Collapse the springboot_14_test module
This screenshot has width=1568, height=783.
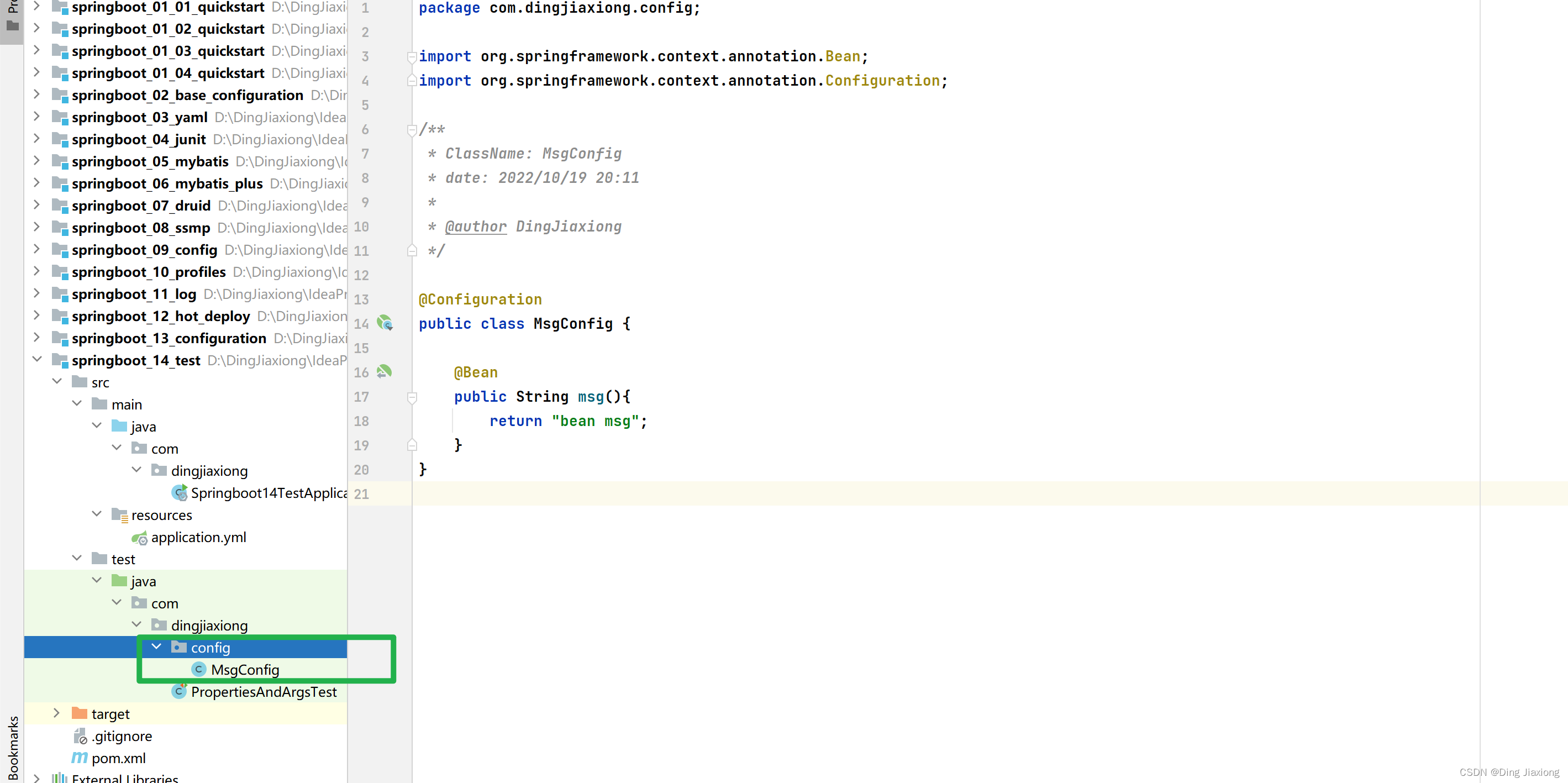[37, 359]
